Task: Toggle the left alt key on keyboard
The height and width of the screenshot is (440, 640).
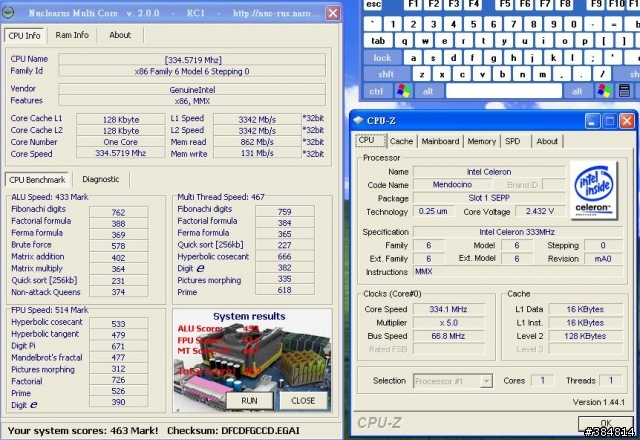Action: tap(428, 91)
